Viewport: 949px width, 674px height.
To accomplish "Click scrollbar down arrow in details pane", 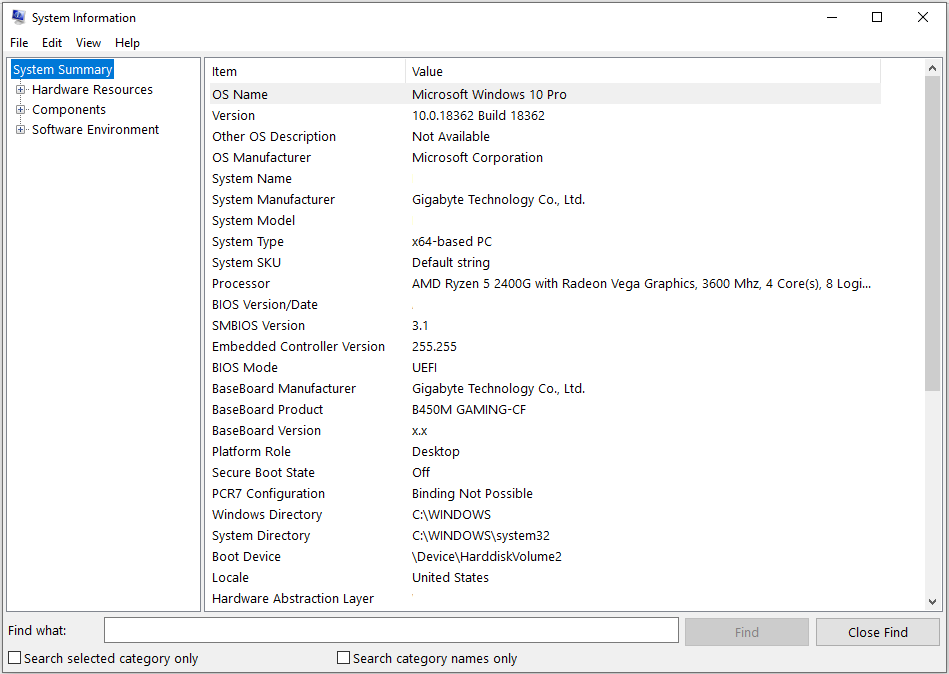I will [932, 601].
